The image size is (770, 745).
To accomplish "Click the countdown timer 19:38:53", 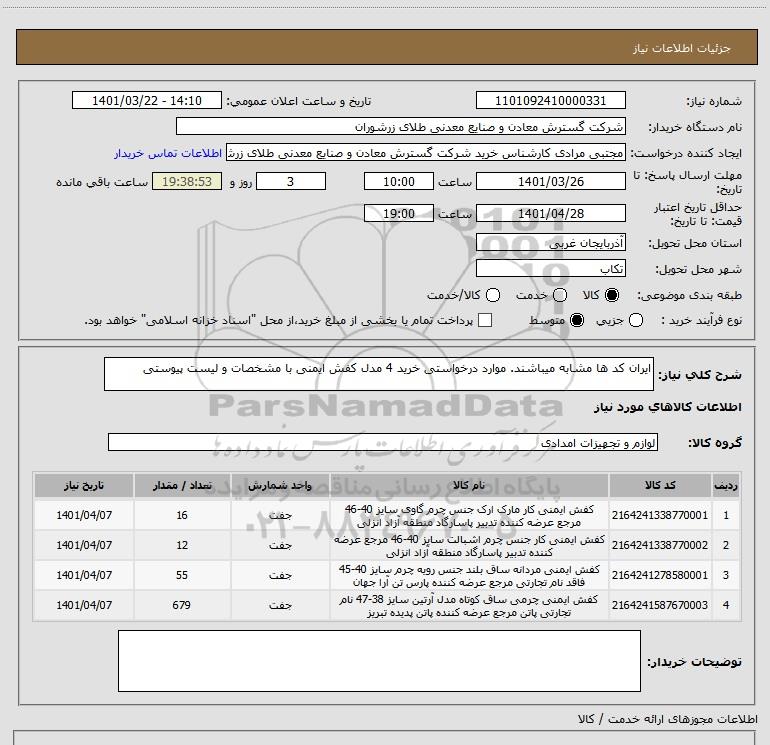I will (187, 182).
